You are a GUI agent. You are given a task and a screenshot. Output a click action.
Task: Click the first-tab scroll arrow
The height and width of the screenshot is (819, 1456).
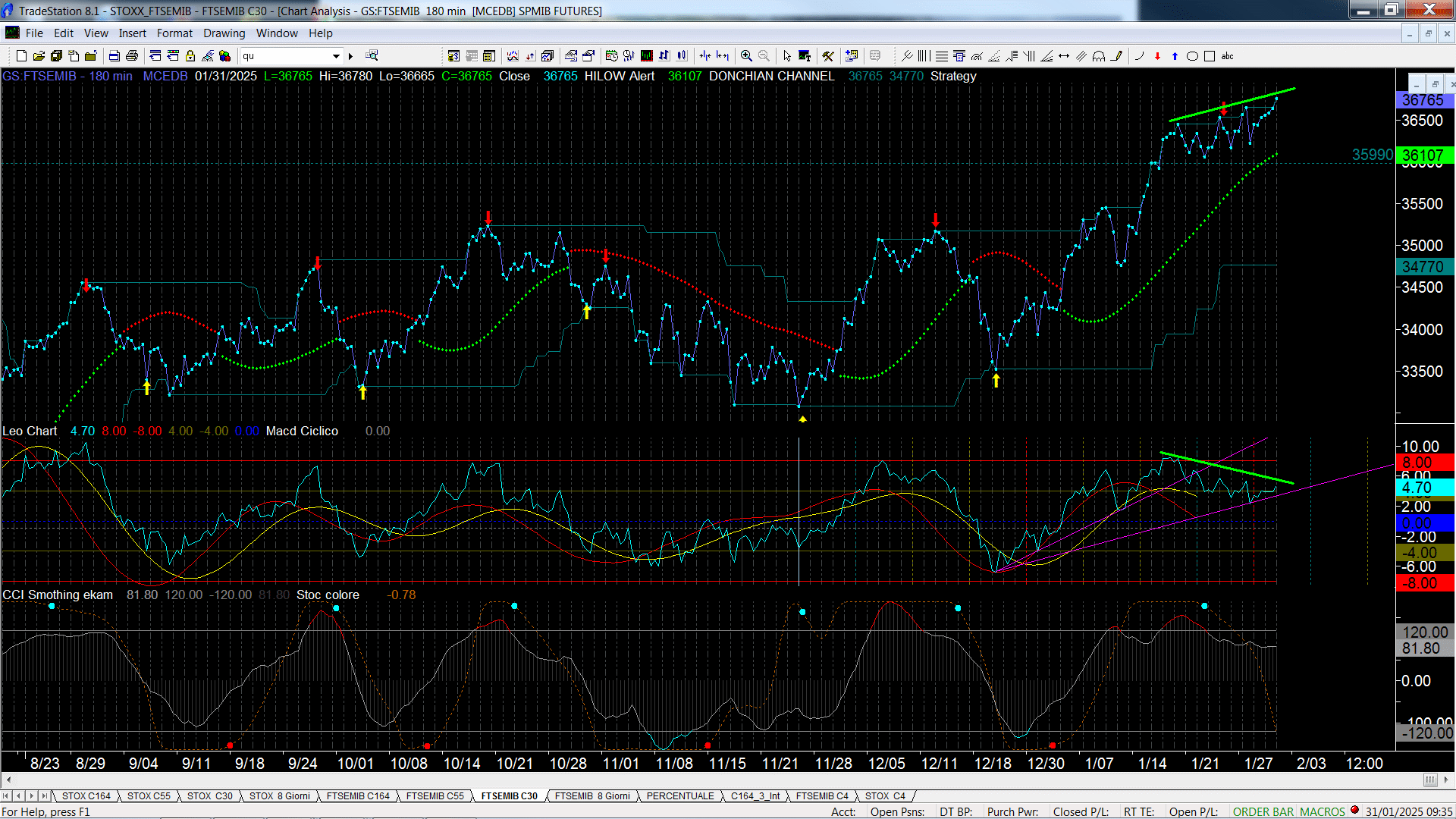coord(6,795)
